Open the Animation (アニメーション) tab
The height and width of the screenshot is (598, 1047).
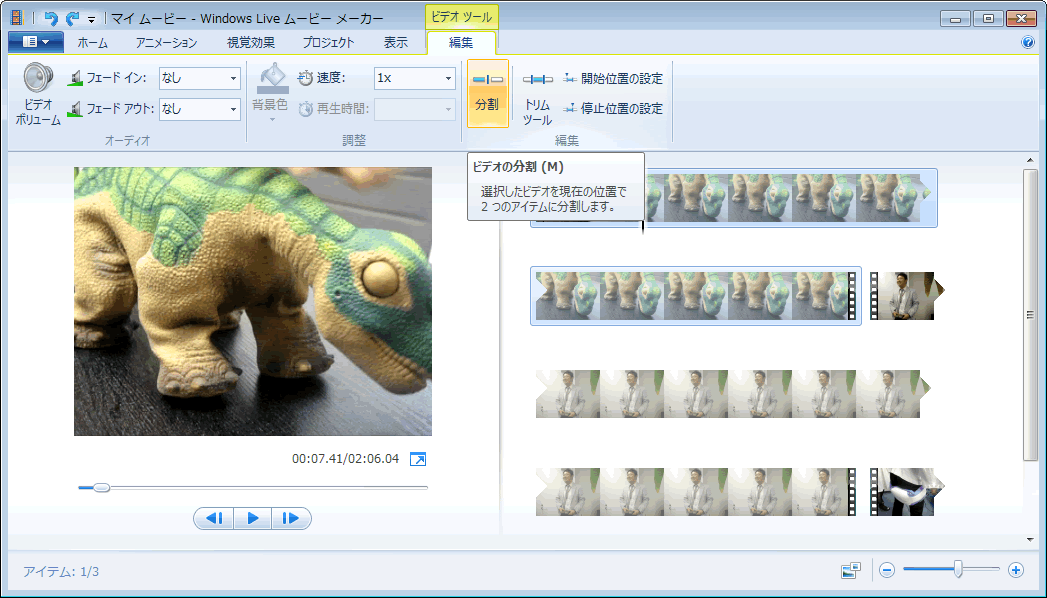166,43
